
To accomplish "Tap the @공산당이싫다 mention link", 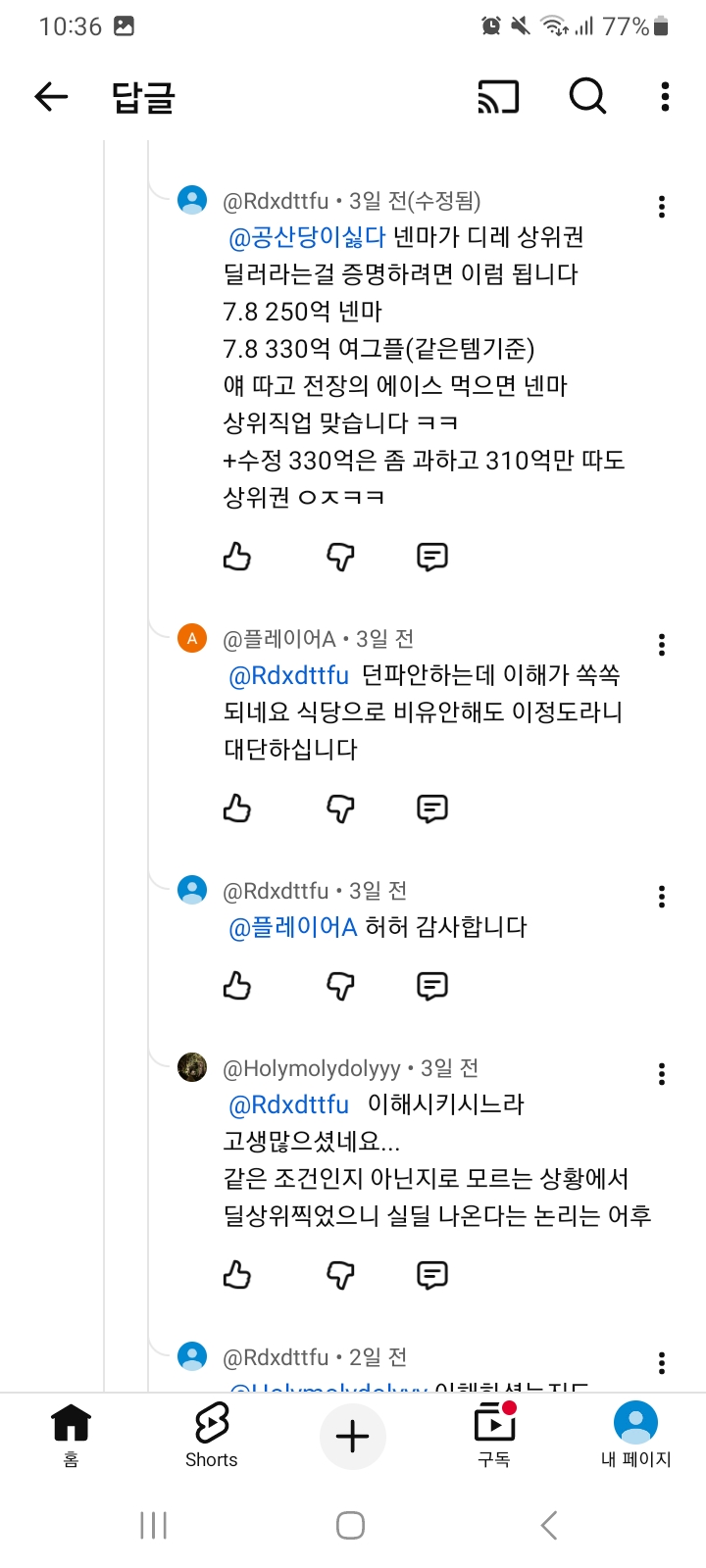I will coord(307,237).
